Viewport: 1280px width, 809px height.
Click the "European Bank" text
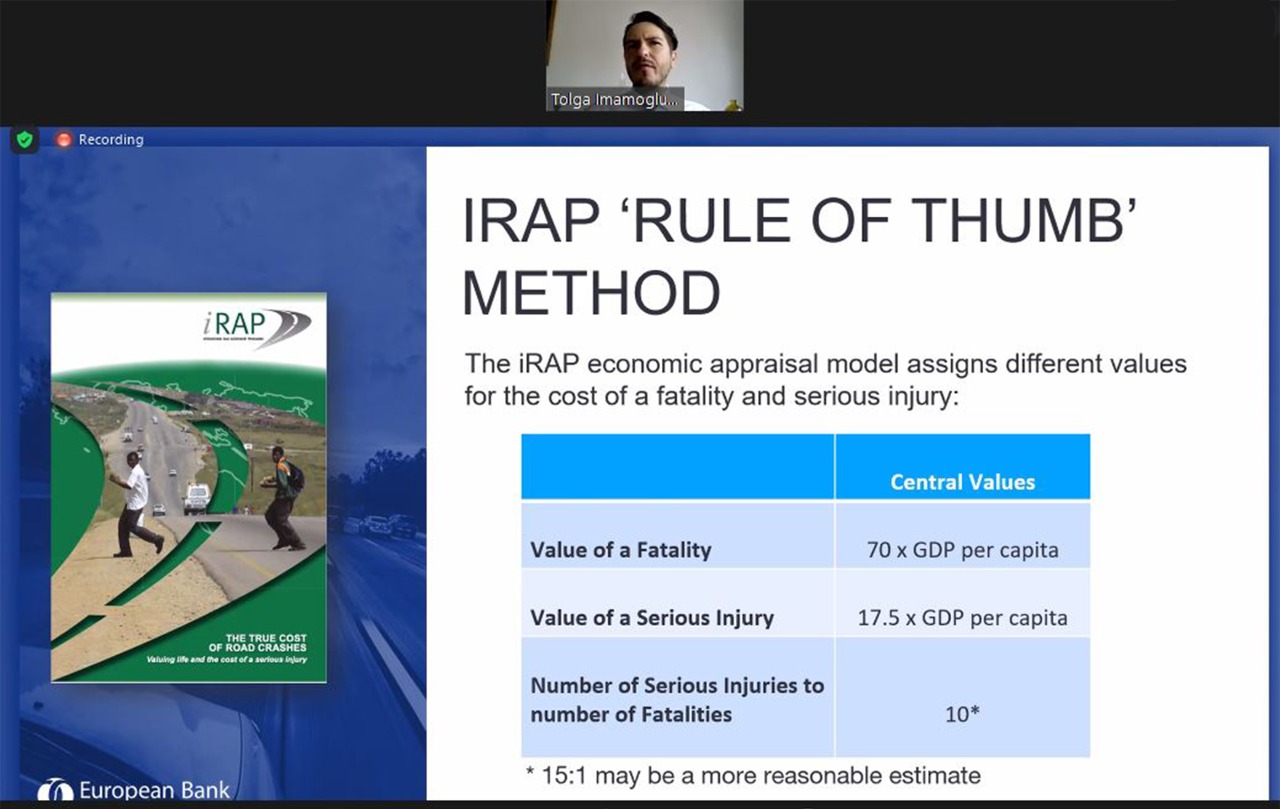(x=154, y=791)
